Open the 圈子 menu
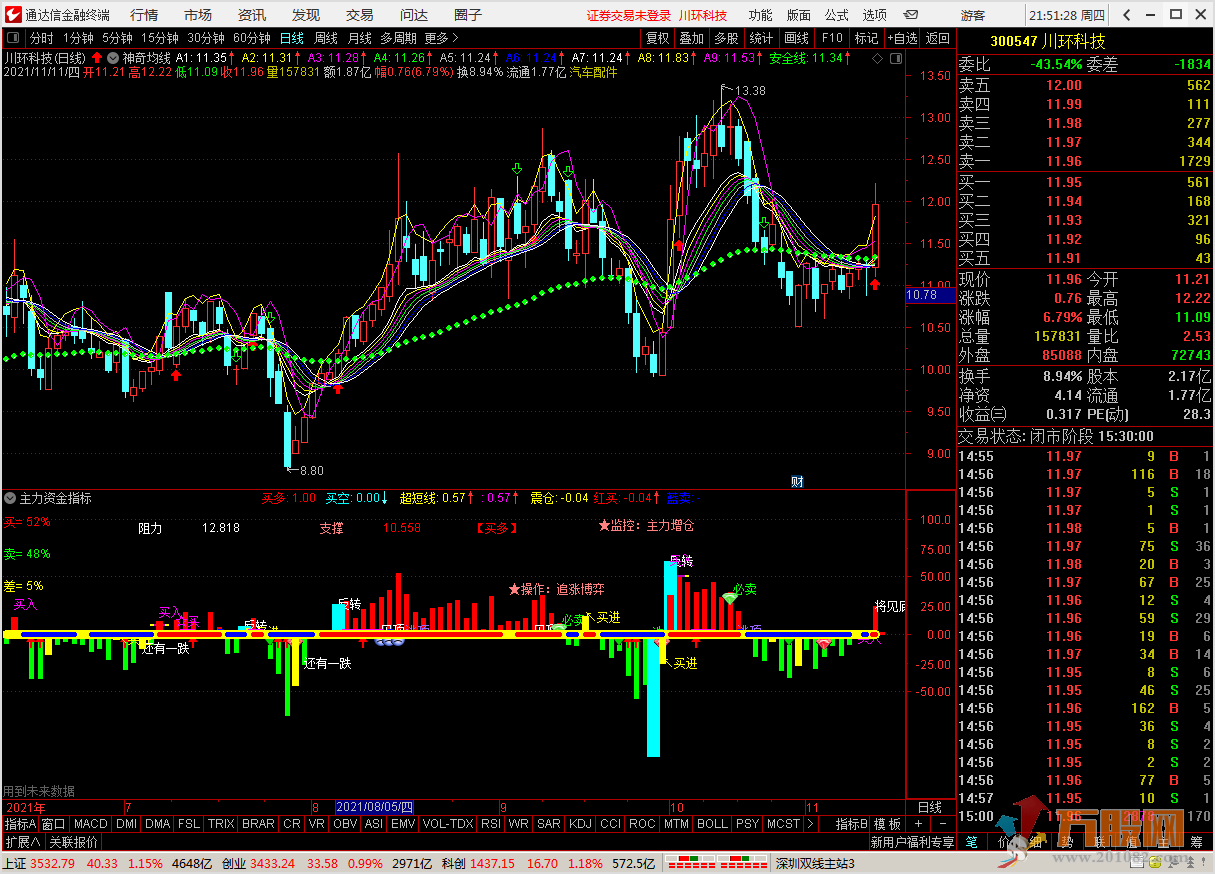The height and width of the screenshot is (874, 1215). point(468,15)
